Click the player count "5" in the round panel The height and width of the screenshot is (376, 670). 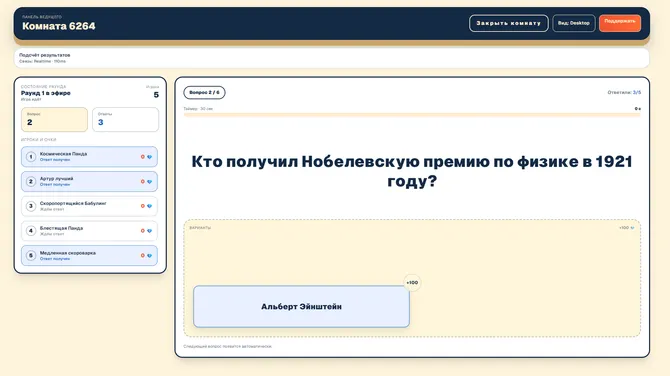click(156, 95)
